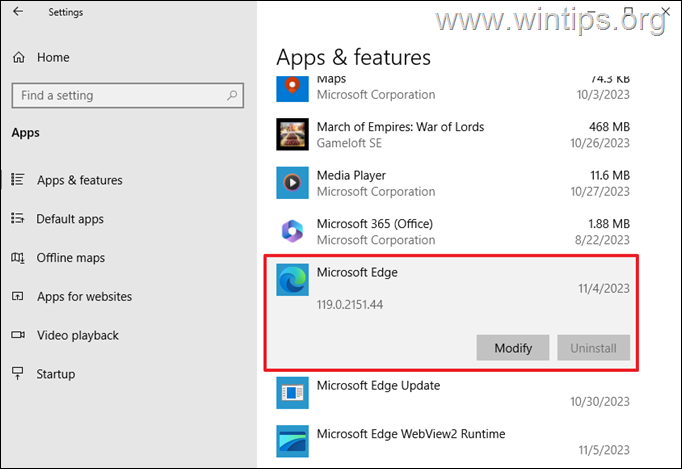Click the Apps for websites icon
The image size is (682, 469).
pos(18,296)
